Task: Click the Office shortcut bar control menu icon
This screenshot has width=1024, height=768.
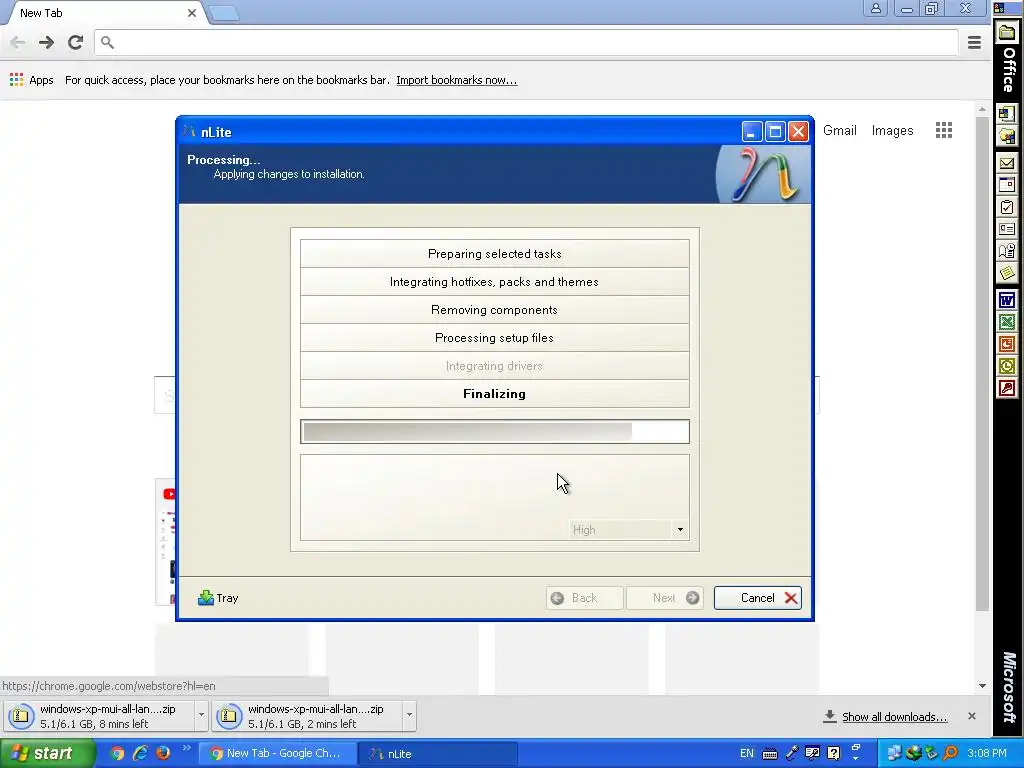Action: (999, 8)
